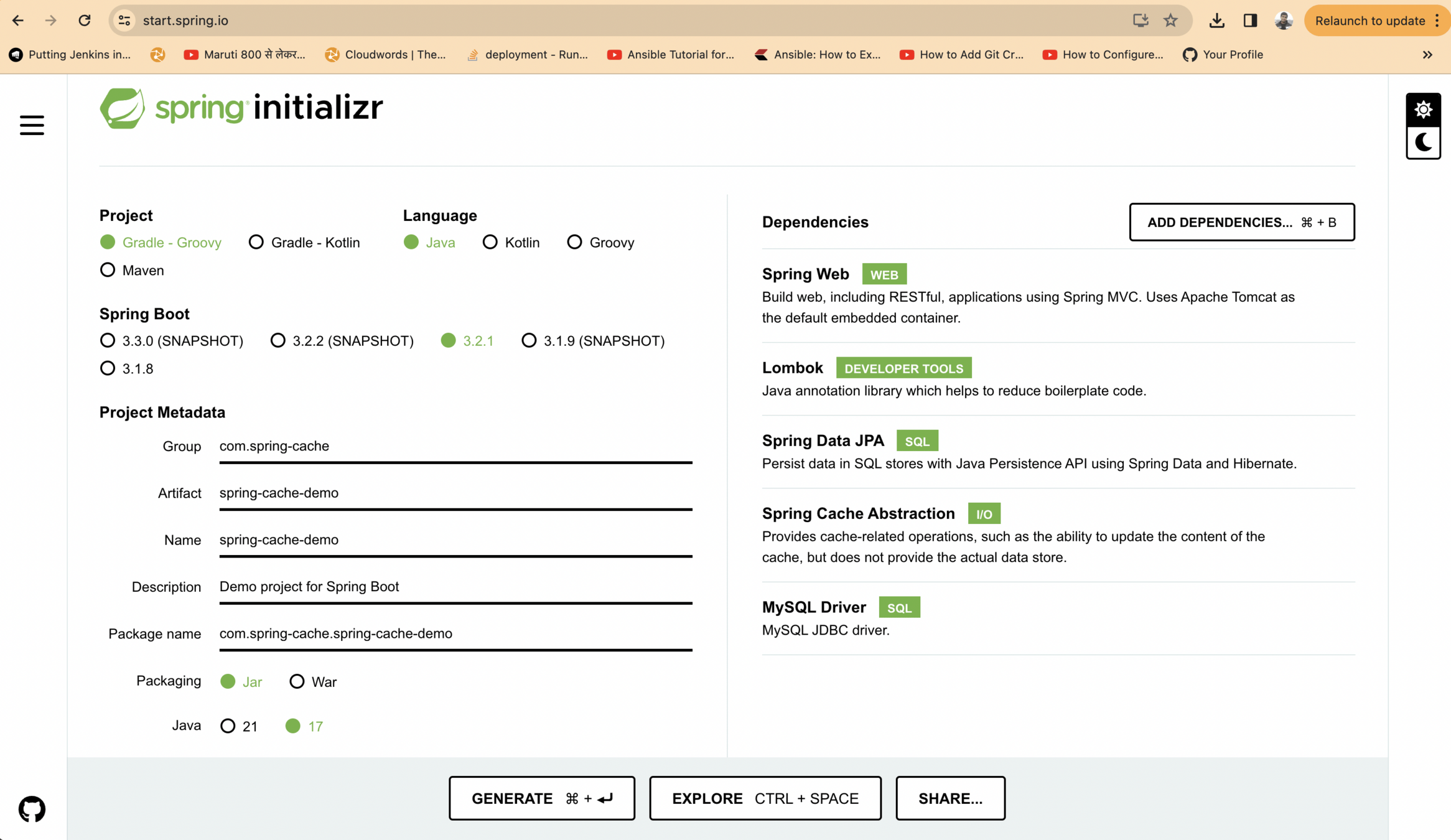The image size is (1451, 840).
Task: Open the hamburger side menu
Action: (x=32, y=125)
